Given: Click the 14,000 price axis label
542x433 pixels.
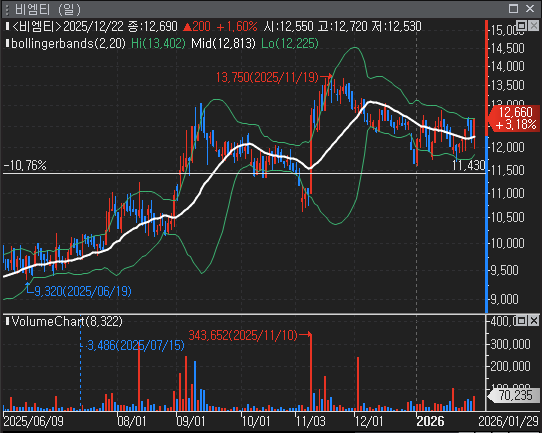Looking at the screenshot, I should click(507, 66).
